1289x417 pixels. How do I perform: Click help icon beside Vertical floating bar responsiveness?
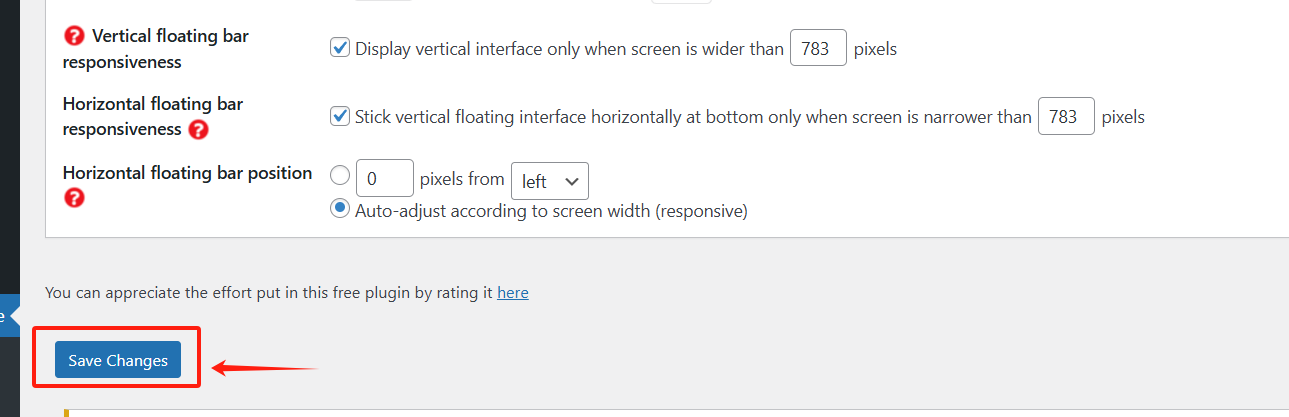tap(74, 36)
